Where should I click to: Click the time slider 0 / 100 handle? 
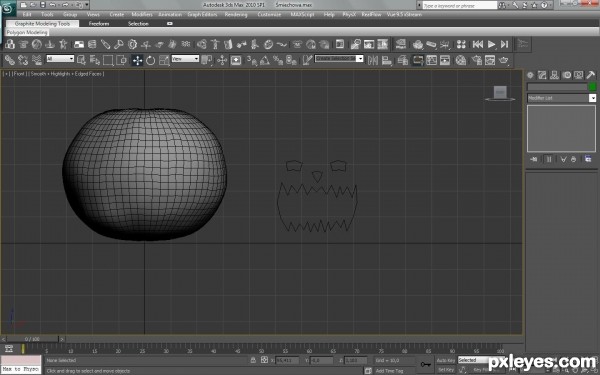[33, 339]
